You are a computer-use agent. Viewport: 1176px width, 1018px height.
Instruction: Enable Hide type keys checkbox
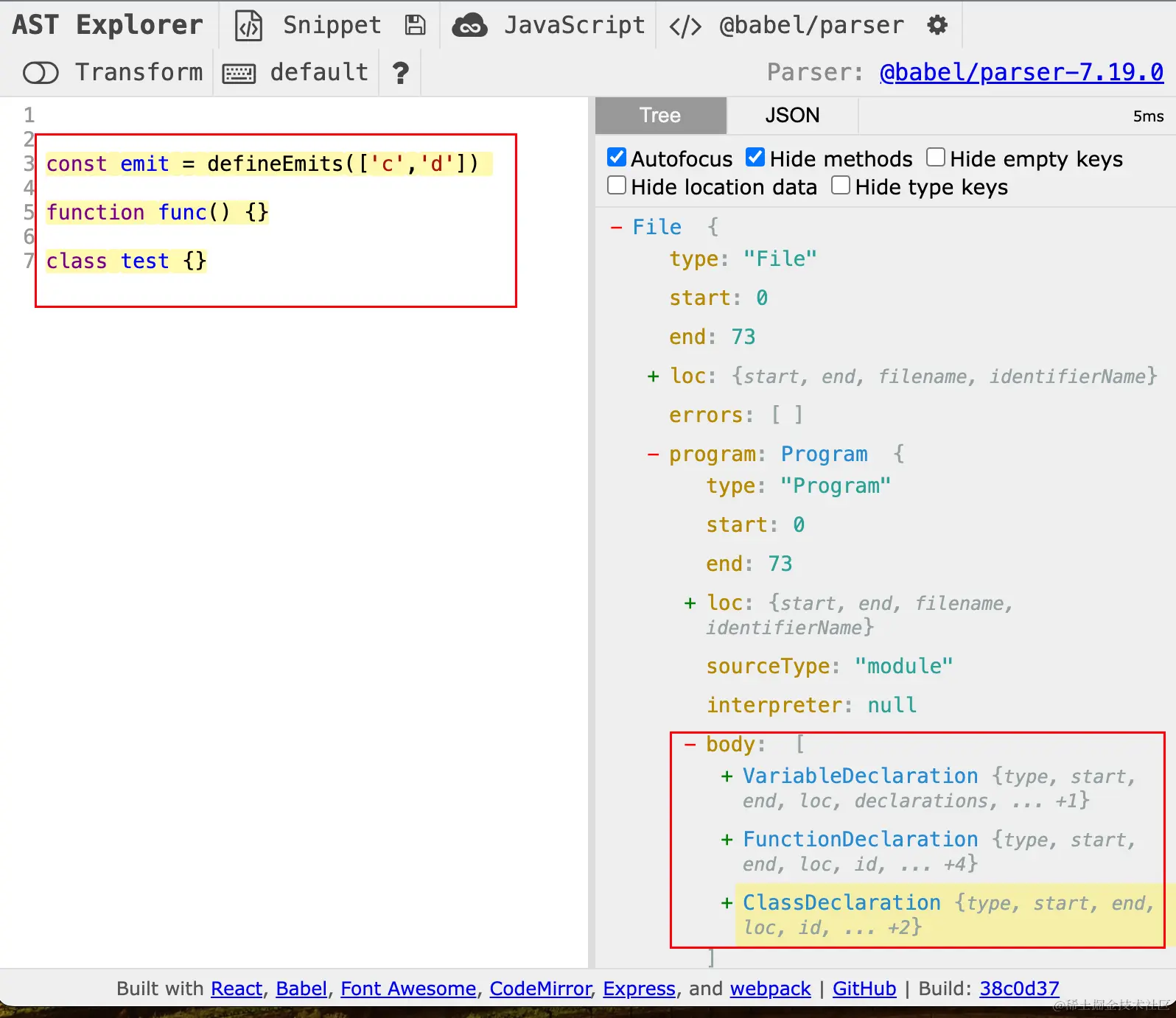point(841,185)
